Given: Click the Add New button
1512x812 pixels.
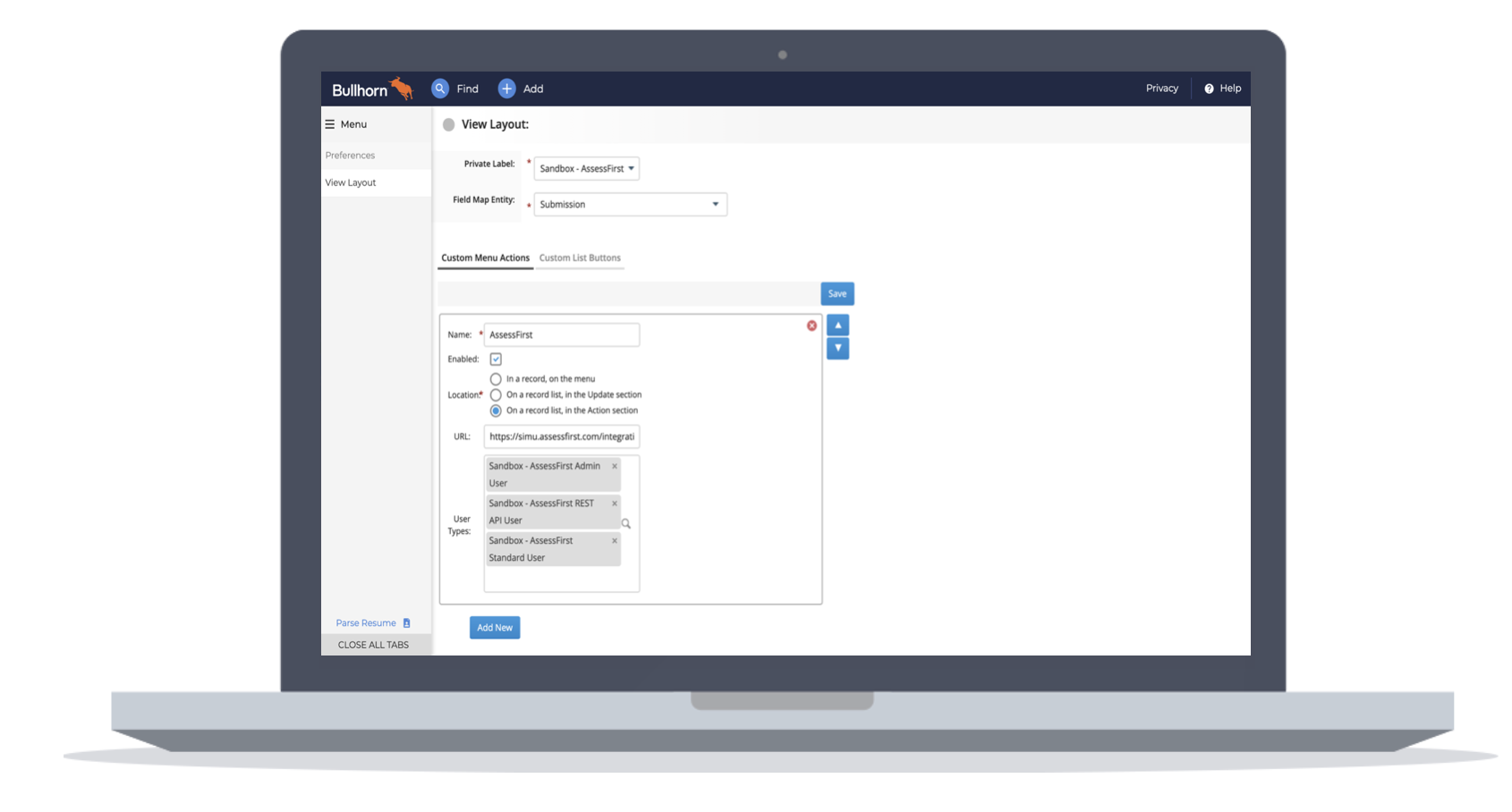Looking at the screenshot, I should pos(495,628).
